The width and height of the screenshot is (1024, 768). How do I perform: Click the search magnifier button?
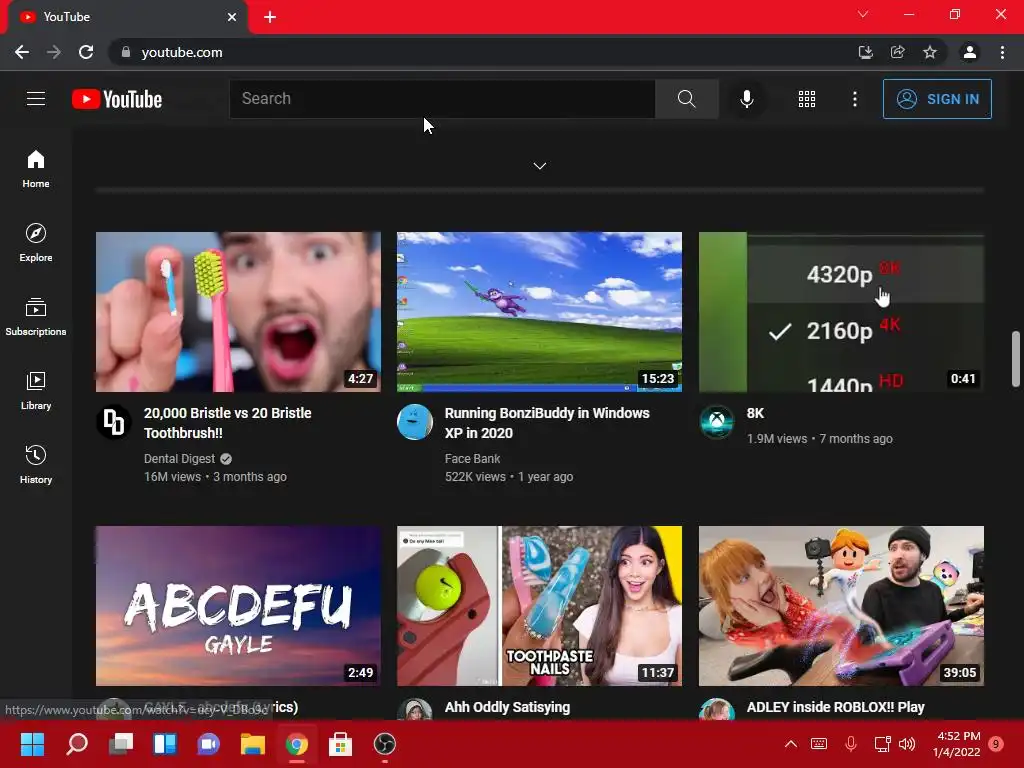coord(686,99)
